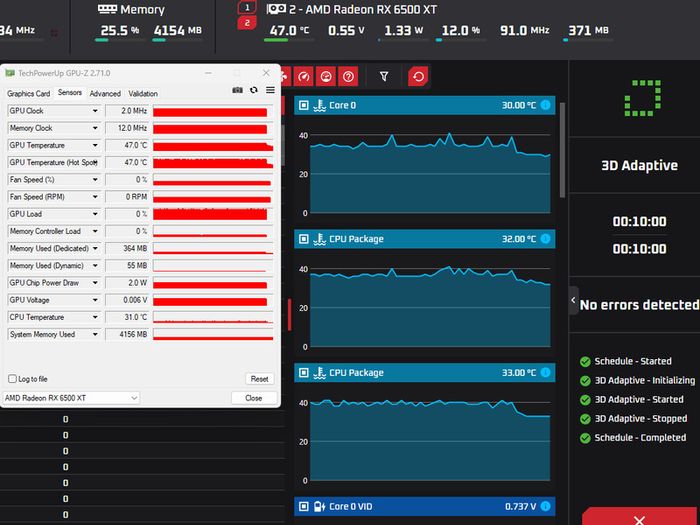Toggle the 32.00 °C CPU Package graph checkbox
The width and height of the screenshot is (700, 525).
point(304,239)
